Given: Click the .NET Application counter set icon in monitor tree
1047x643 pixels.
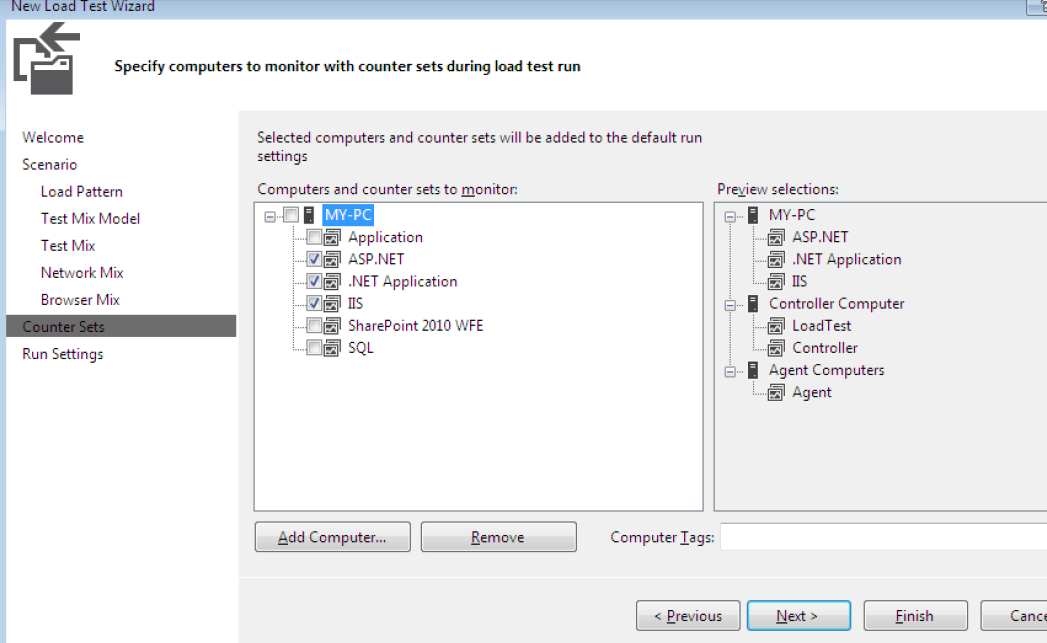Looking at the screenshot, I should 332,281.
